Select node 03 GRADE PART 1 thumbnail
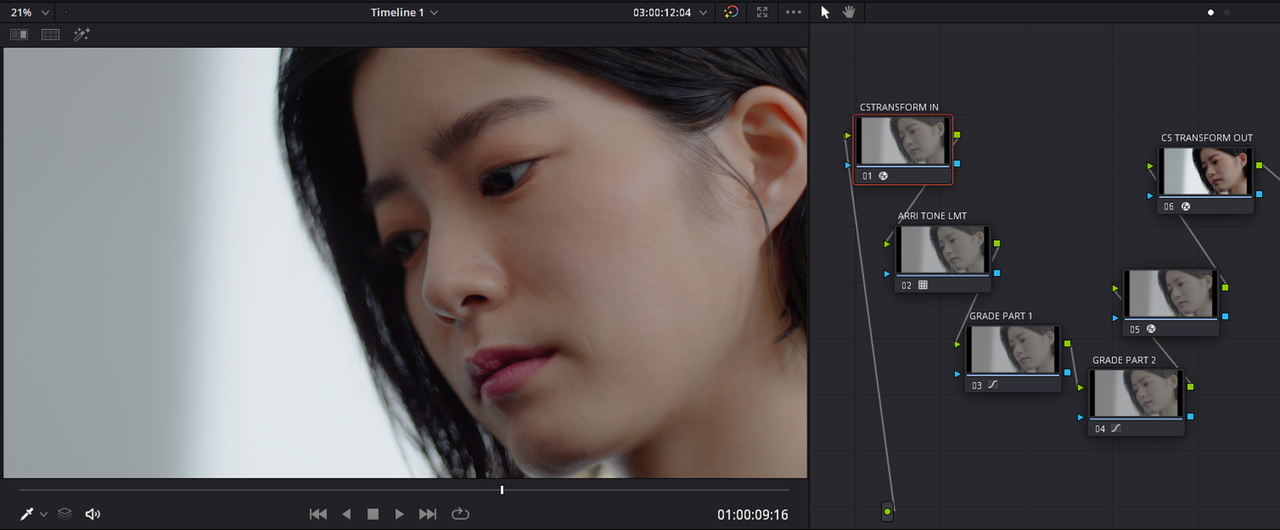 (x=1013, y=349)
